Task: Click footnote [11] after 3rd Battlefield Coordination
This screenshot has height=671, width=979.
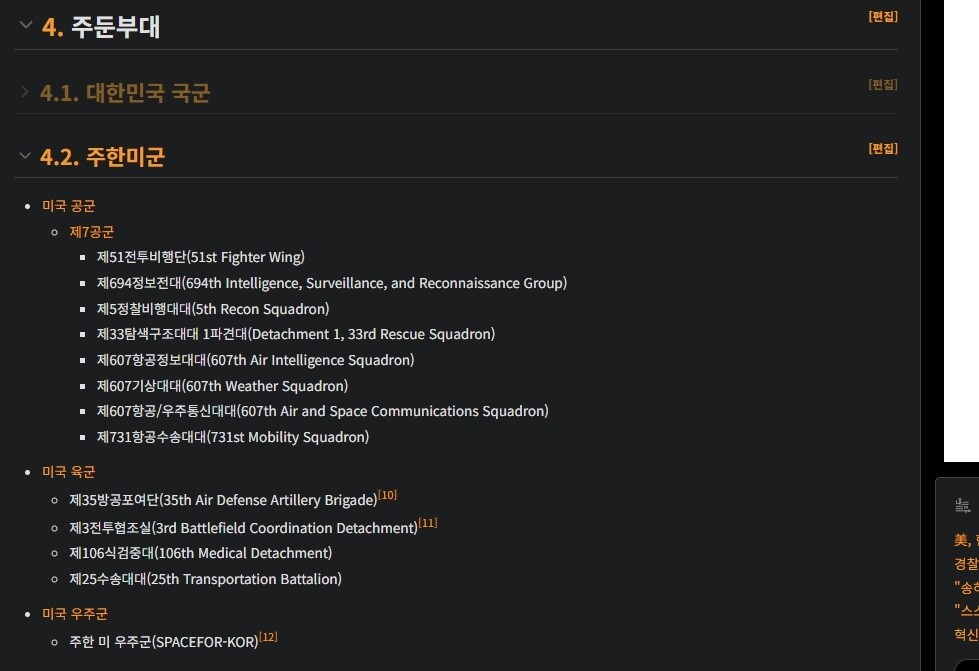Action: click(x=428, y=523)
